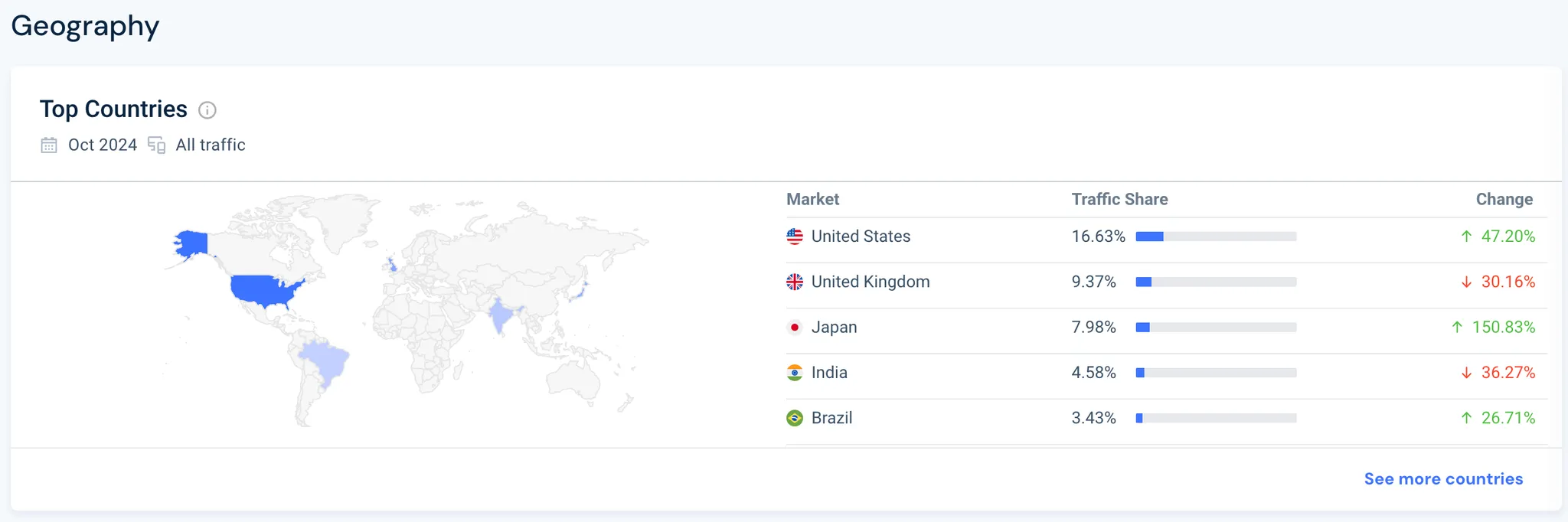Click the Change column header
1568x522 pixels.
coord(1504,200)
